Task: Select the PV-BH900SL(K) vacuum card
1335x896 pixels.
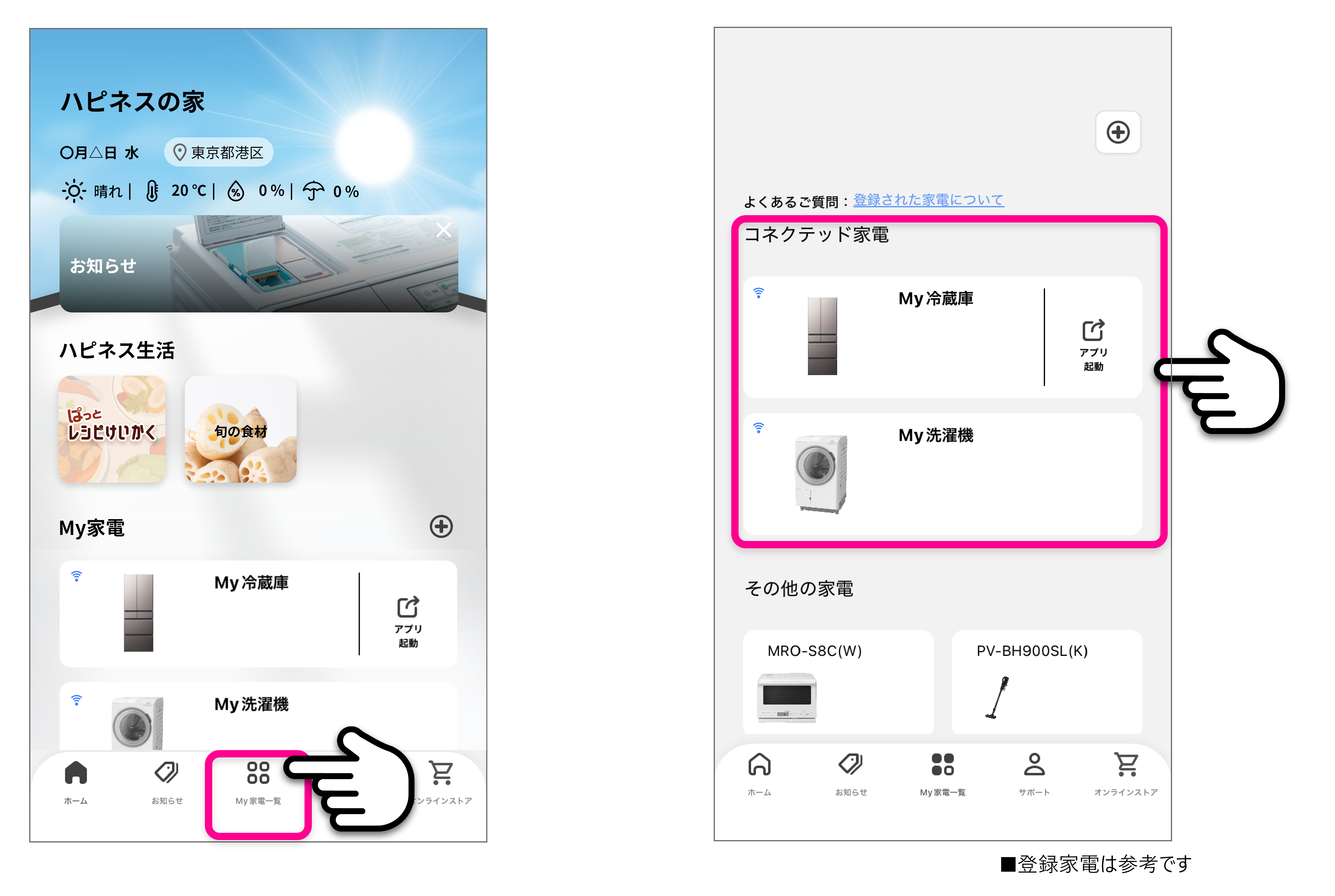Action: pyautogui.click(x=1047, y=682)
